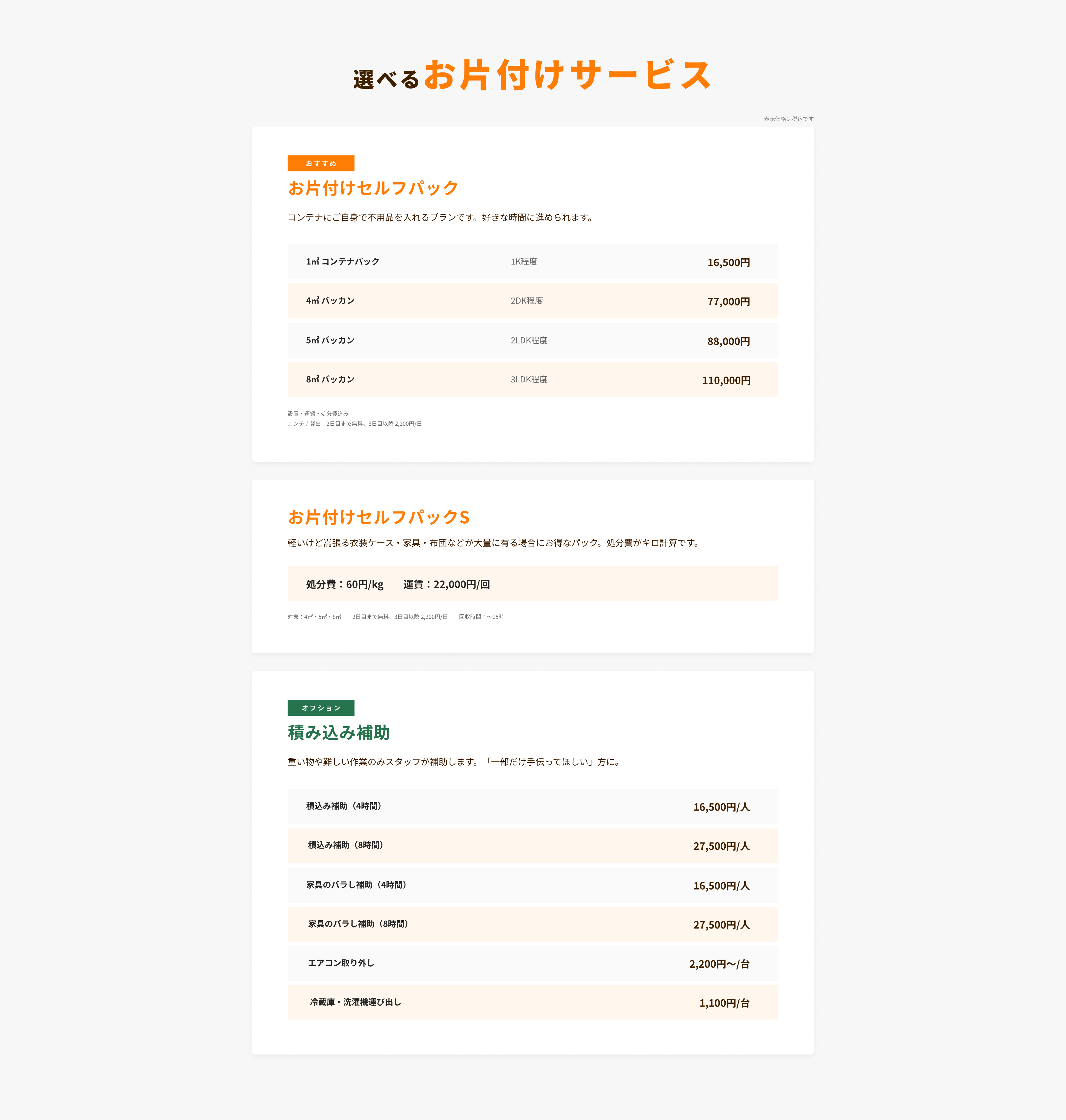Select the 8㎥ バッカン row label
Image resolution: width=1066 pixels, height=1120 pixels.
point(330,379)
